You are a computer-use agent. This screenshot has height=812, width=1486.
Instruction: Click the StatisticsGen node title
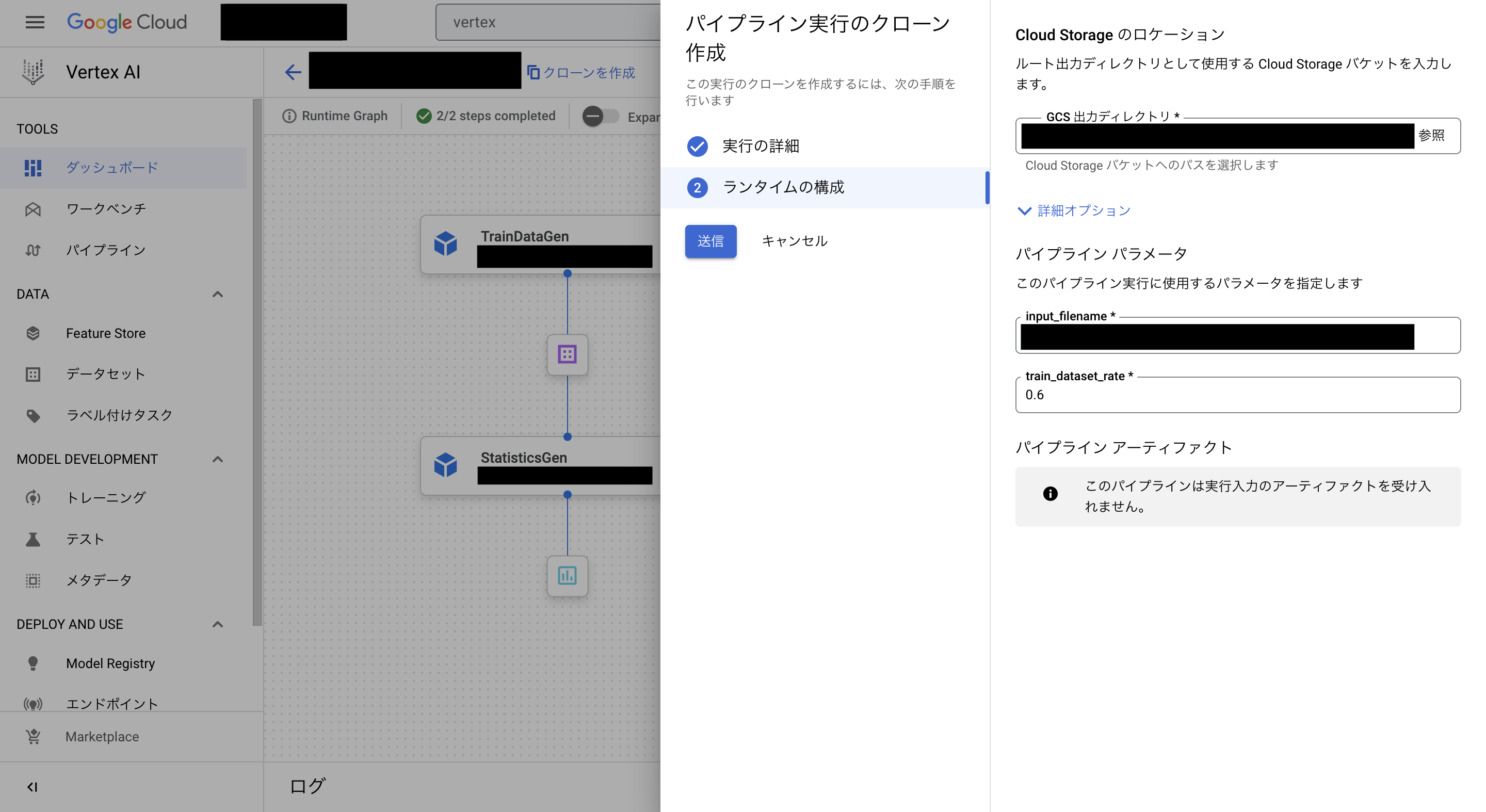pos(524,458)
